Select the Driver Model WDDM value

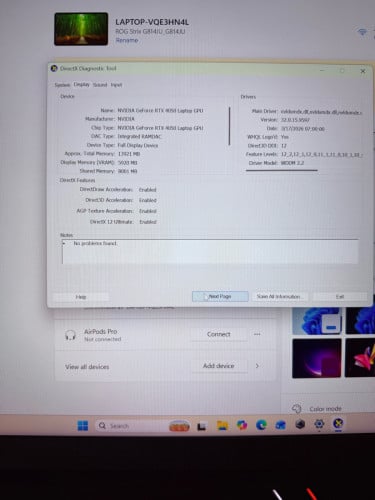(x=292, y=163)
